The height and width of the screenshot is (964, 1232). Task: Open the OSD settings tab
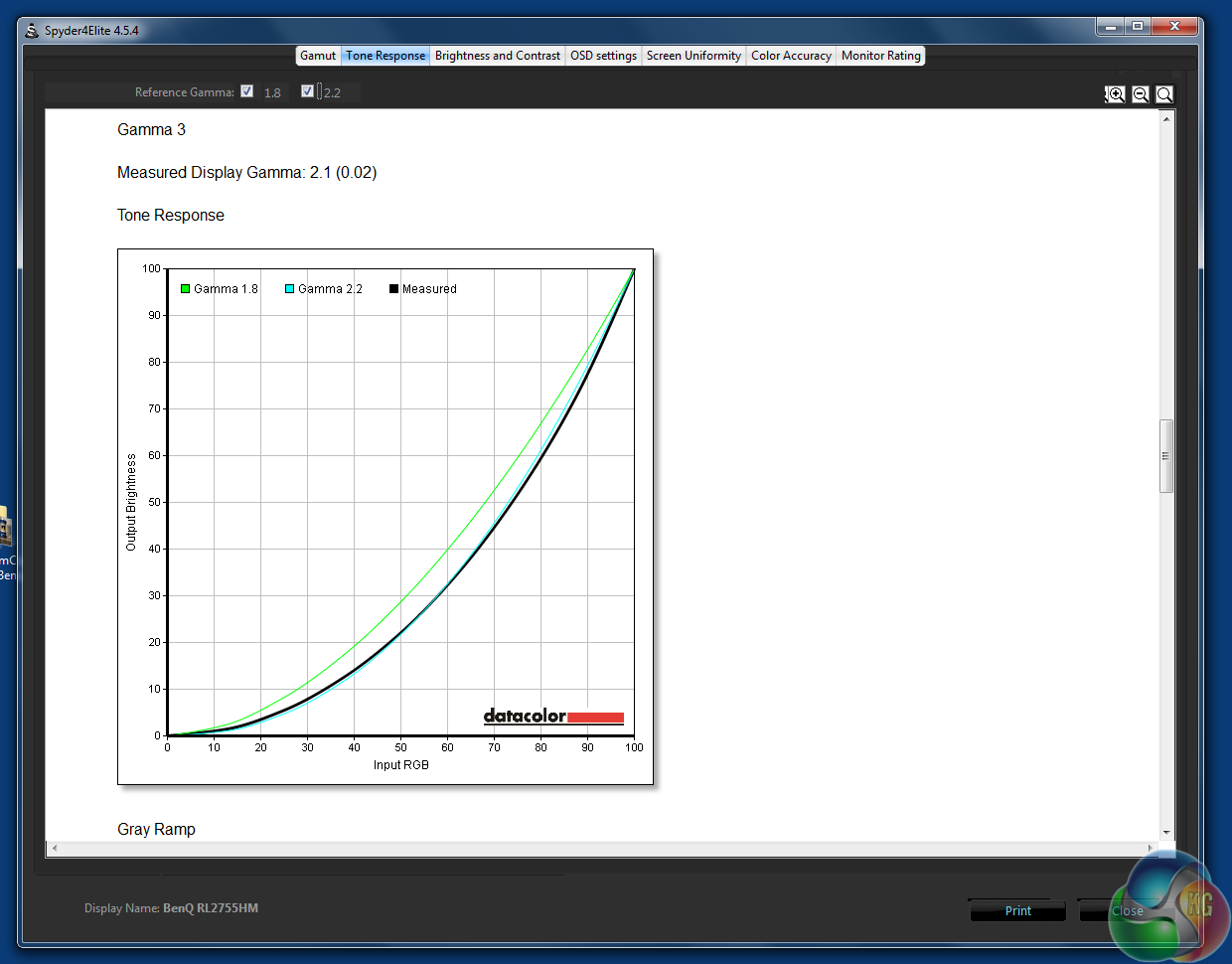tap(603, 56)
